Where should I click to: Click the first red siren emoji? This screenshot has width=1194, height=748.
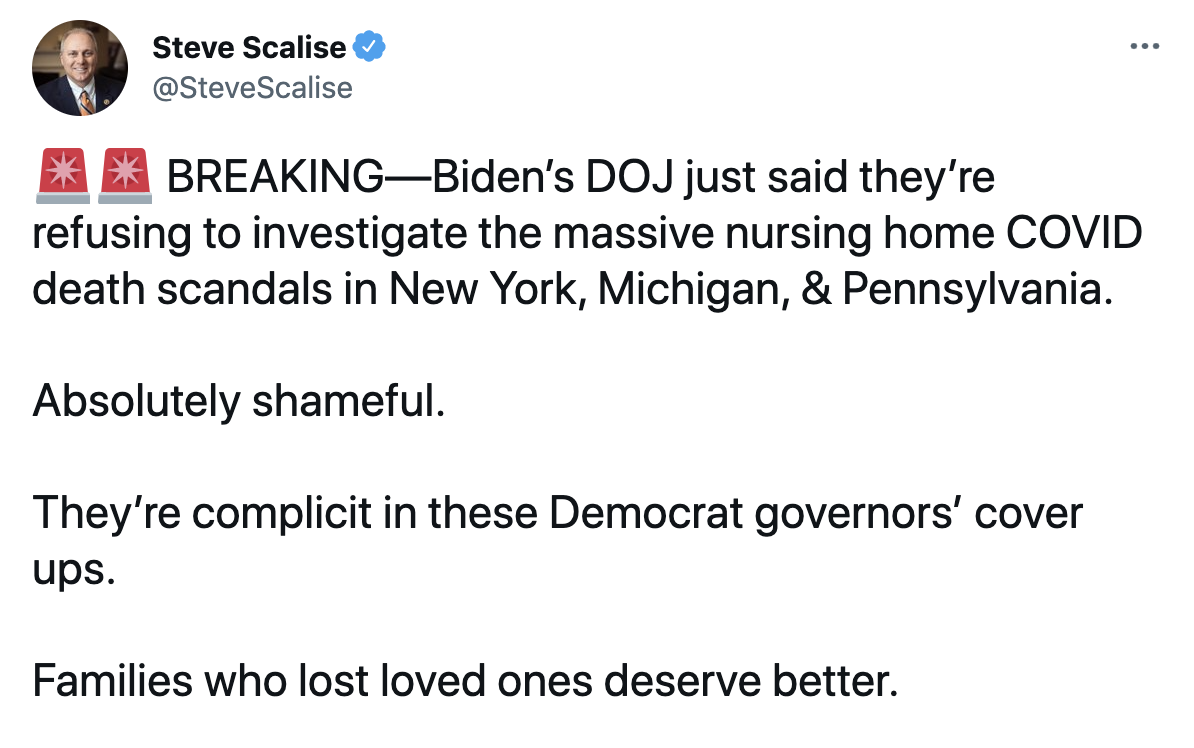63,177
